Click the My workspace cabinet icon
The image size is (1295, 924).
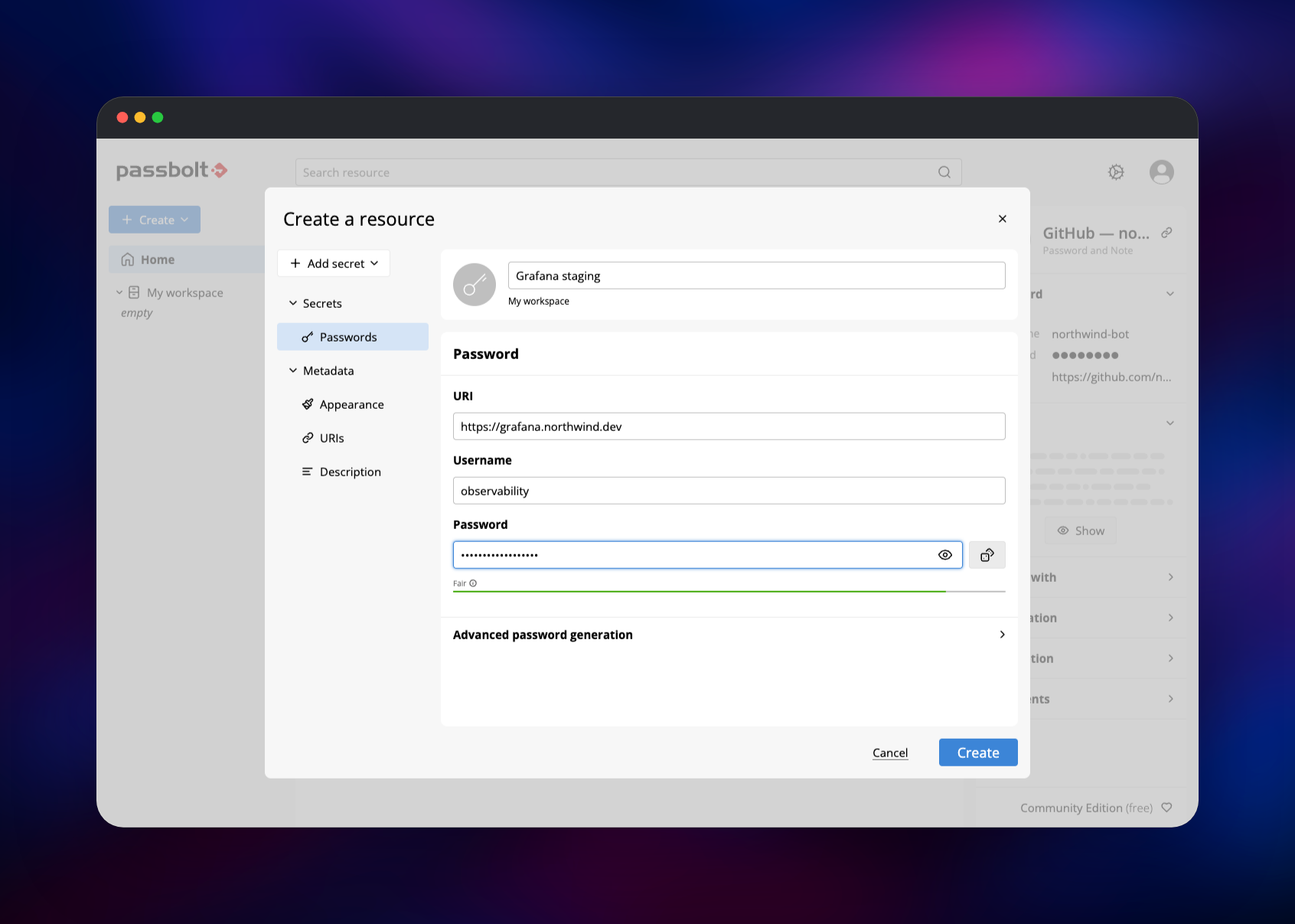tap(134, 292)
